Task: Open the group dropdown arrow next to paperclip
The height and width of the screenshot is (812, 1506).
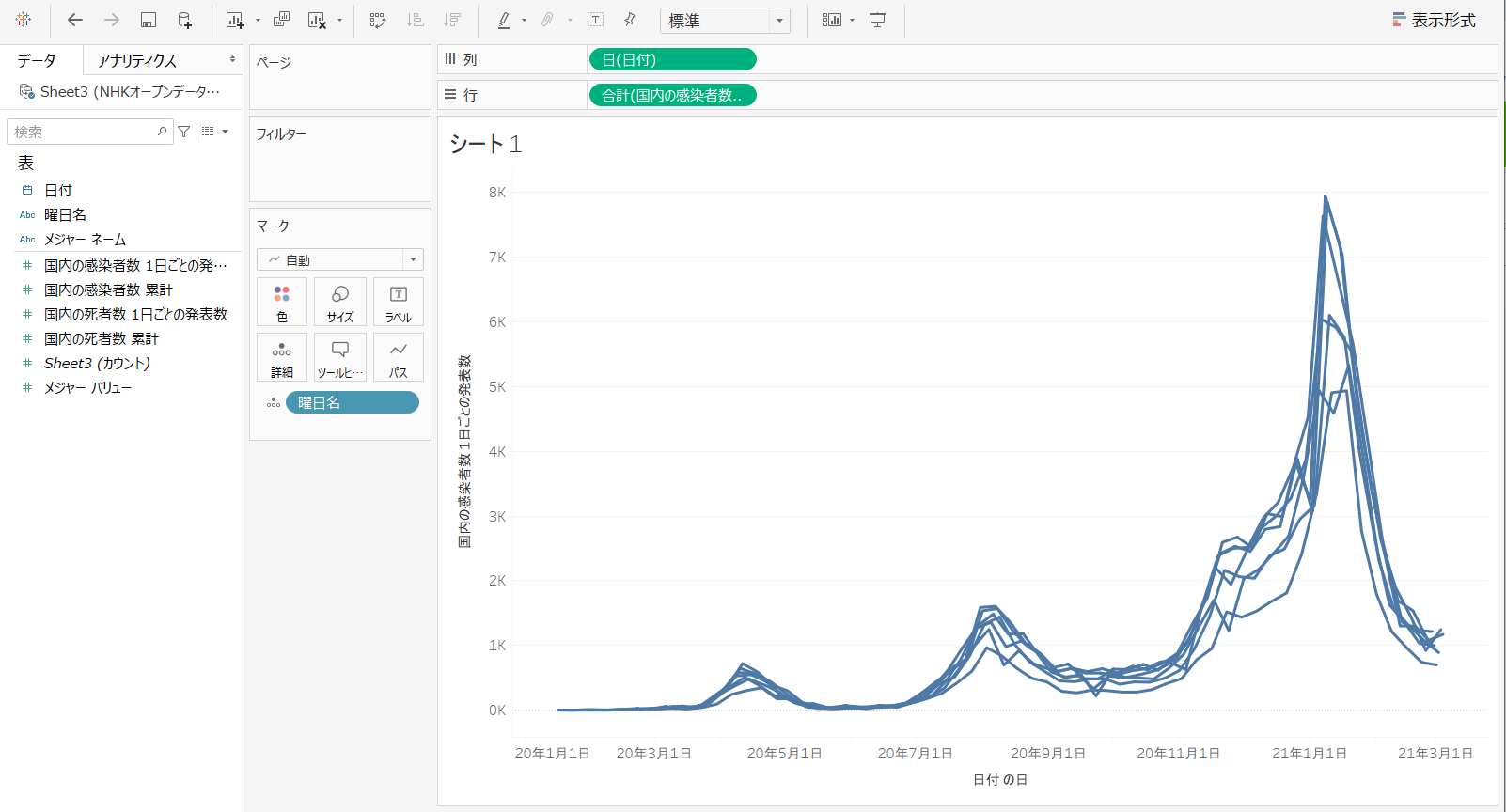Action: click(570, 21)
